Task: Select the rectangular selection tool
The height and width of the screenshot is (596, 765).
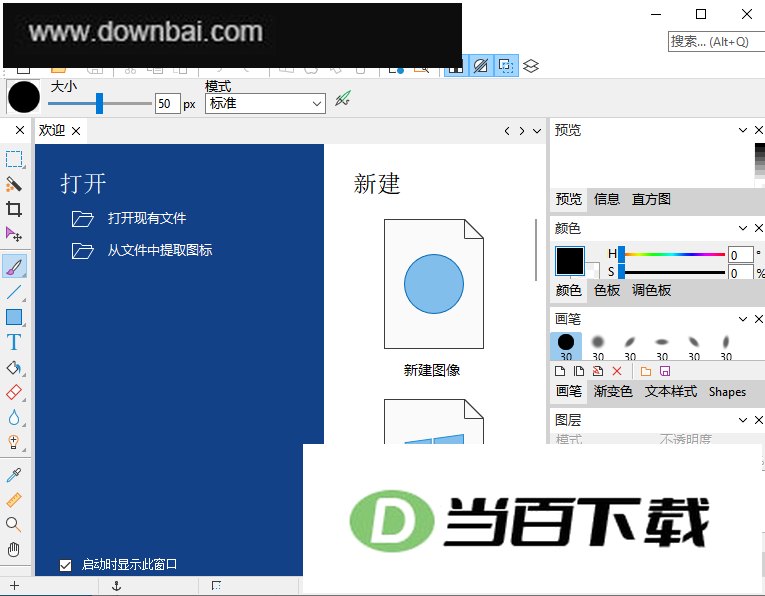Action: pos(14,159)
